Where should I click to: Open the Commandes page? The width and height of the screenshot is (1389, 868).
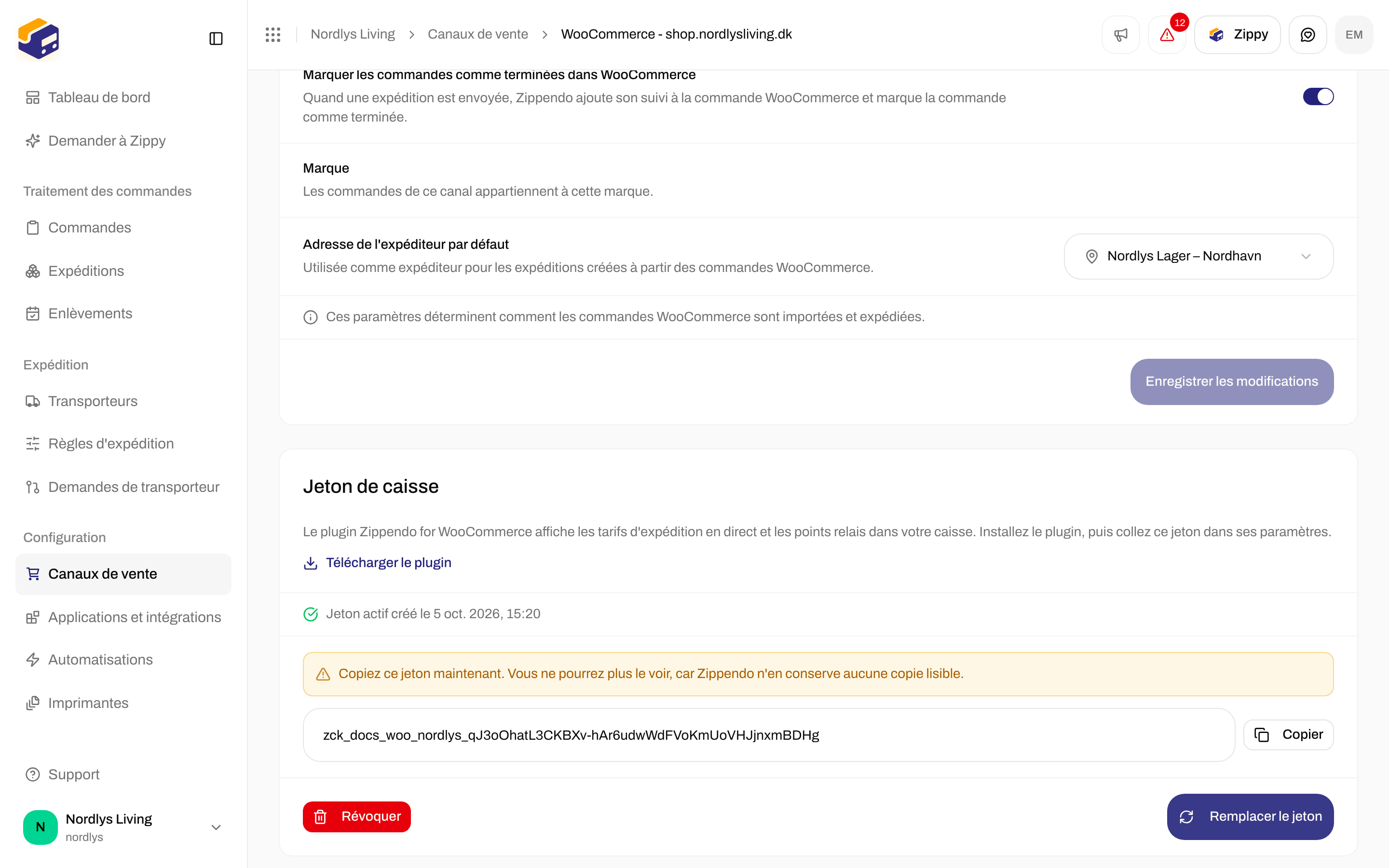pos(123,227)
